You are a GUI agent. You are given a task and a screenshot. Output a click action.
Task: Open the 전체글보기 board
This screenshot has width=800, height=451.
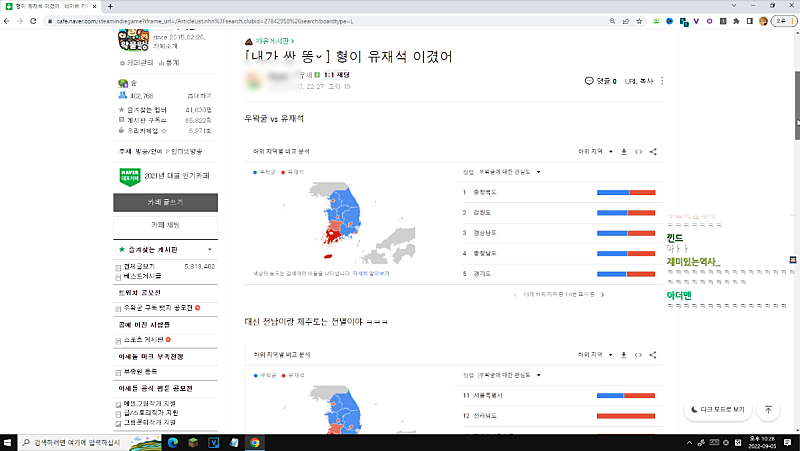click(139, 266)
